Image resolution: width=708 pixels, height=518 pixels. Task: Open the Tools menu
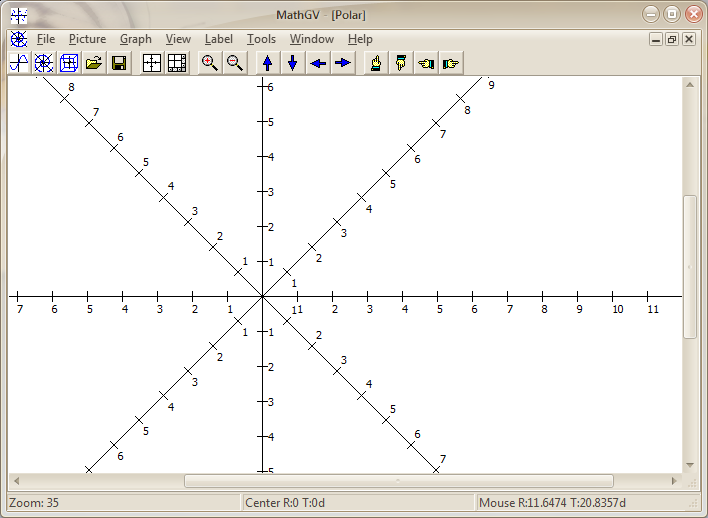coord(261,39)
